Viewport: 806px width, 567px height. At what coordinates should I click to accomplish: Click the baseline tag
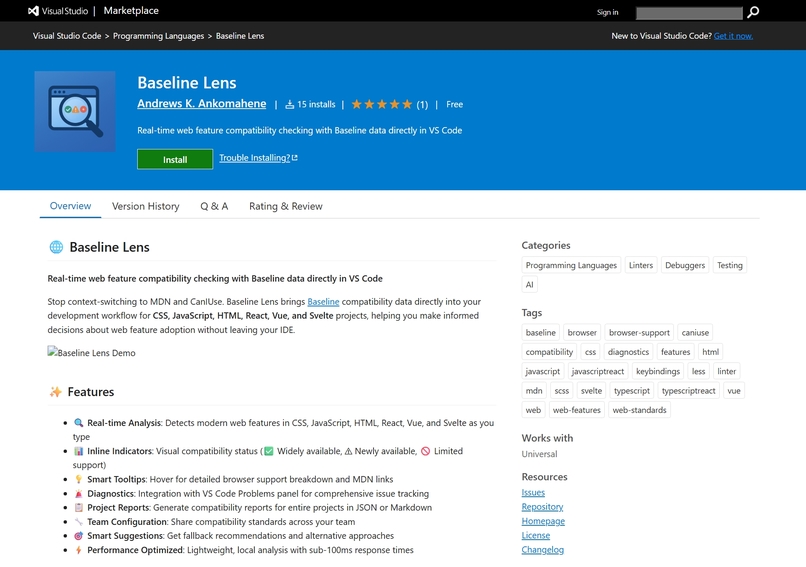(x=541, y=333)
